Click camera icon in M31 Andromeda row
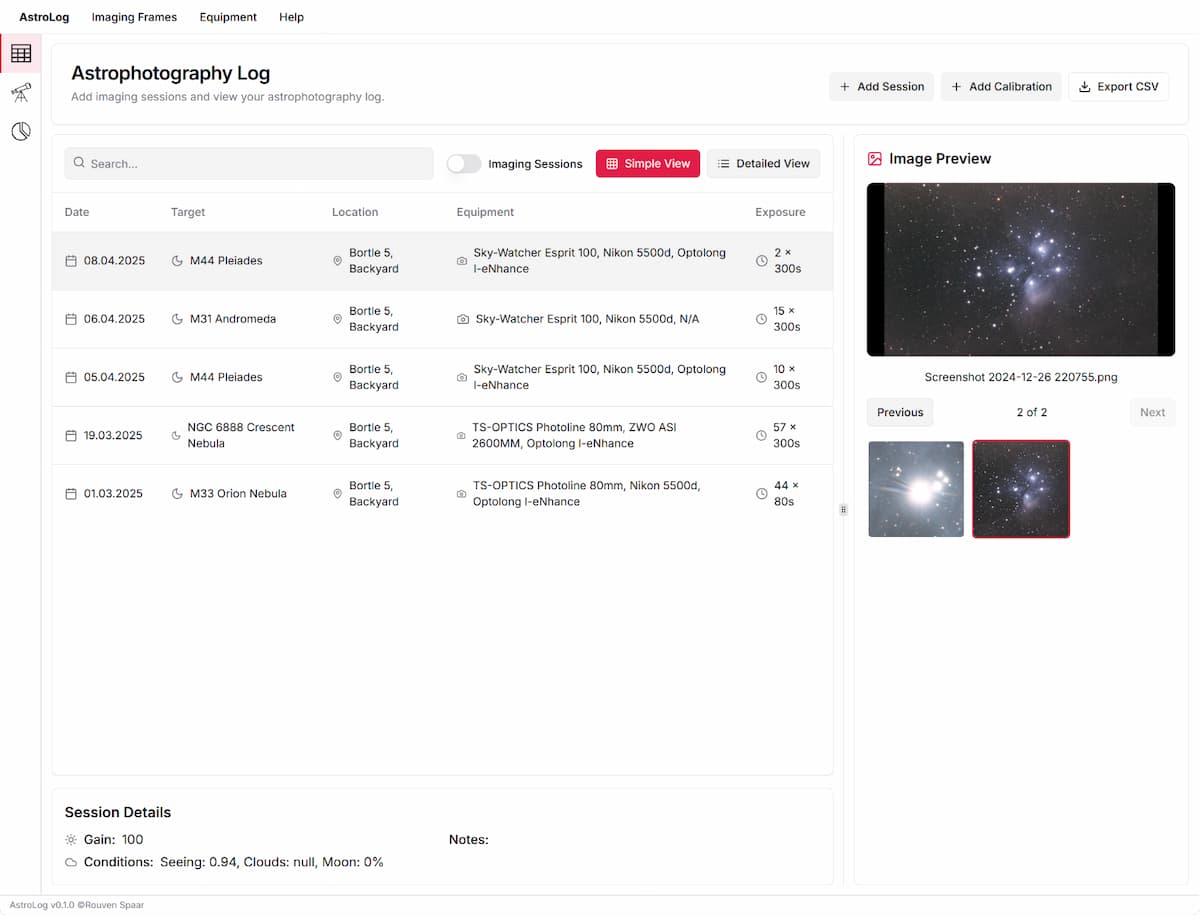The image size is (1200, 917). click(463, 319)
